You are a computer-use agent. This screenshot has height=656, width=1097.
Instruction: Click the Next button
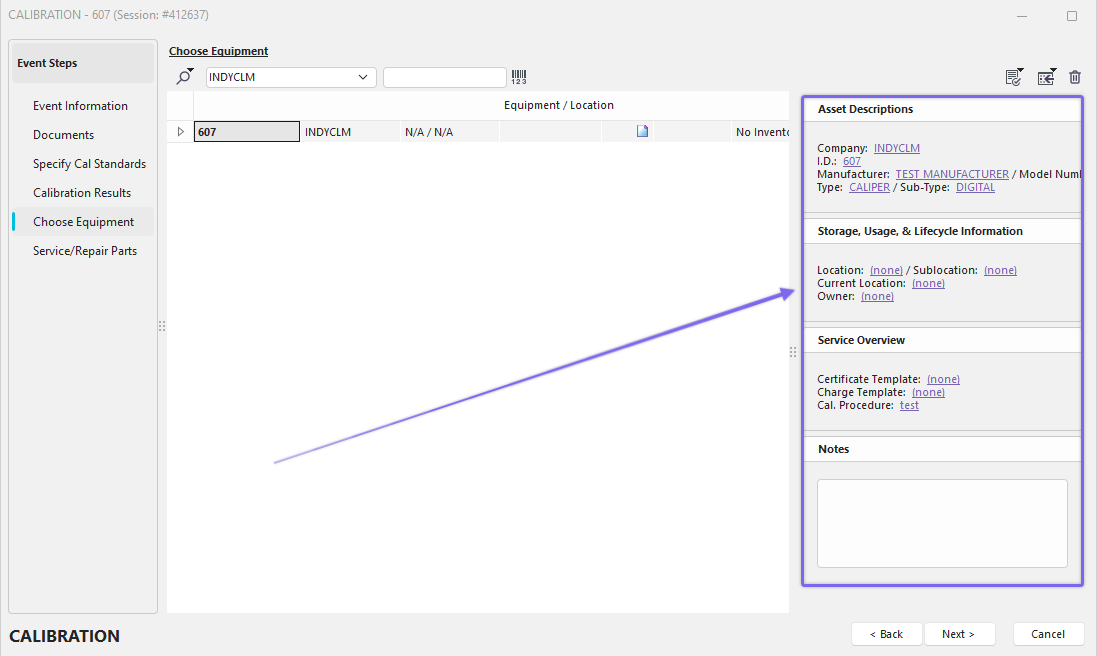pos(959,634)
